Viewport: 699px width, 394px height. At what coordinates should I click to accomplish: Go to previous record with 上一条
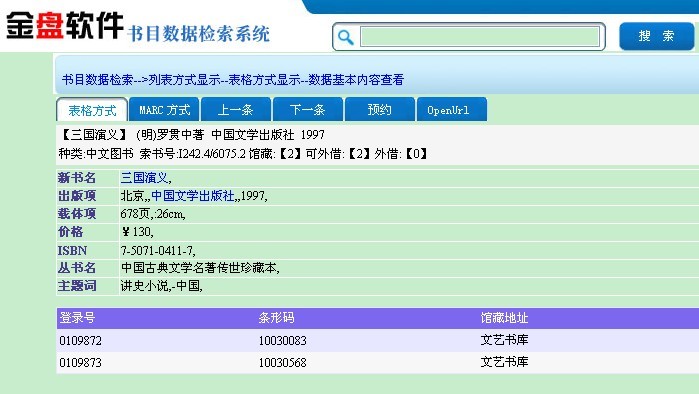pyautogui.click(x=236, y=110)
